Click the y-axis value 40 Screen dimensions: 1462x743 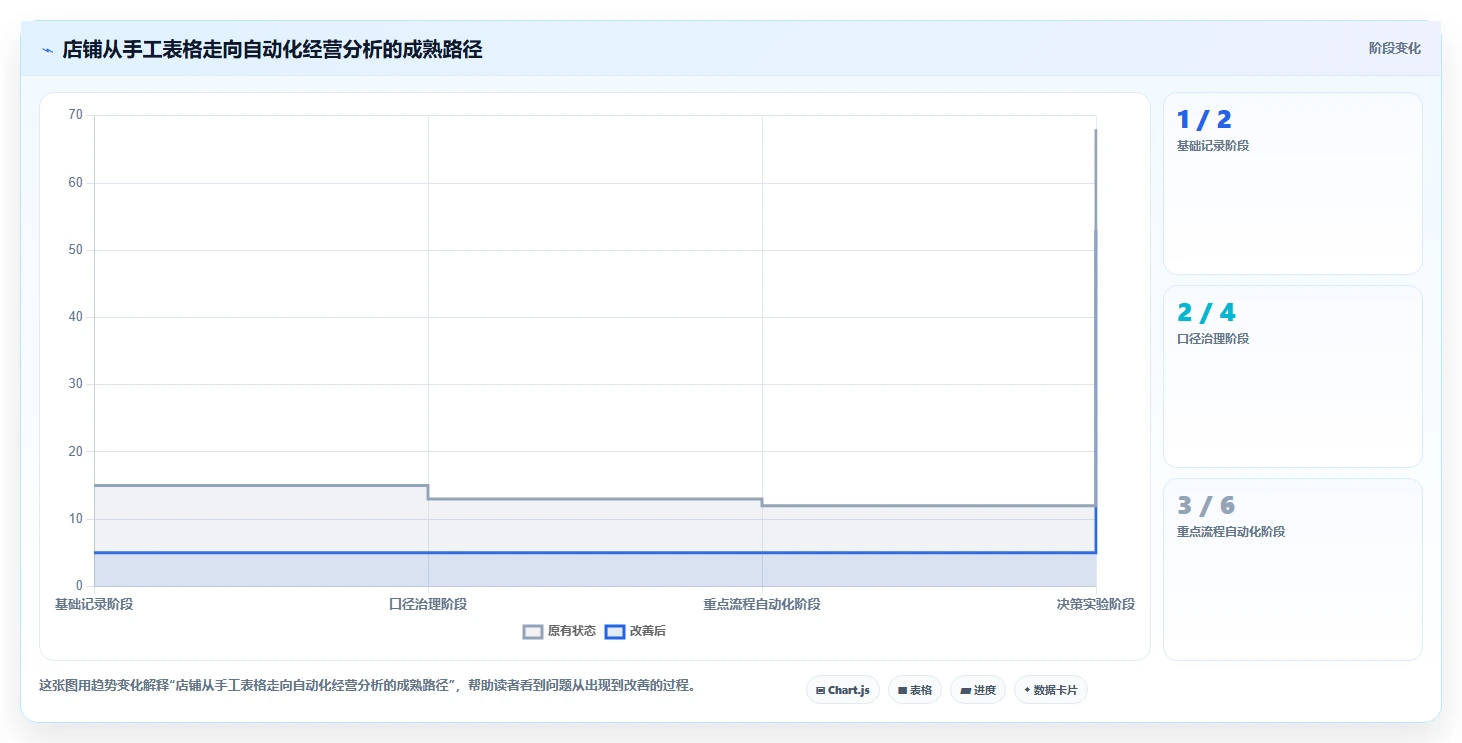[76, 317]
